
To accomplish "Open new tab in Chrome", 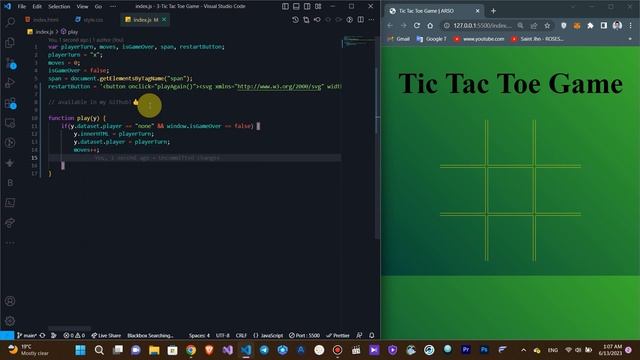I will pos(493,11).
